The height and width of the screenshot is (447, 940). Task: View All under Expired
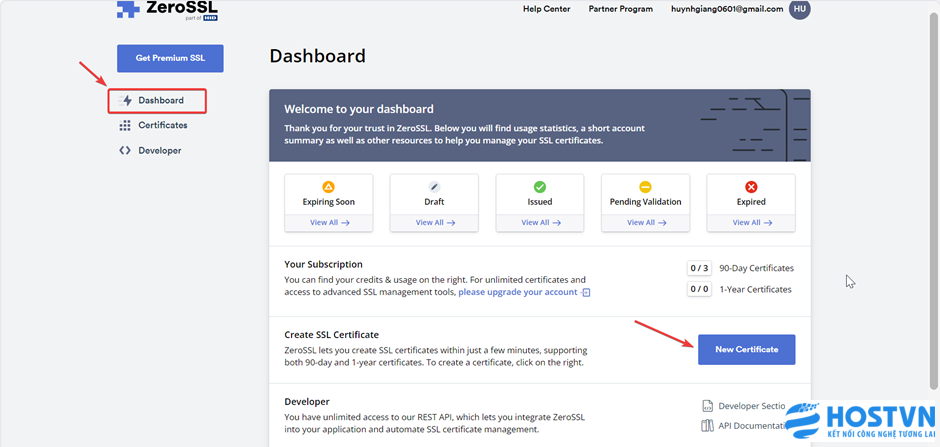coord(752,222)
